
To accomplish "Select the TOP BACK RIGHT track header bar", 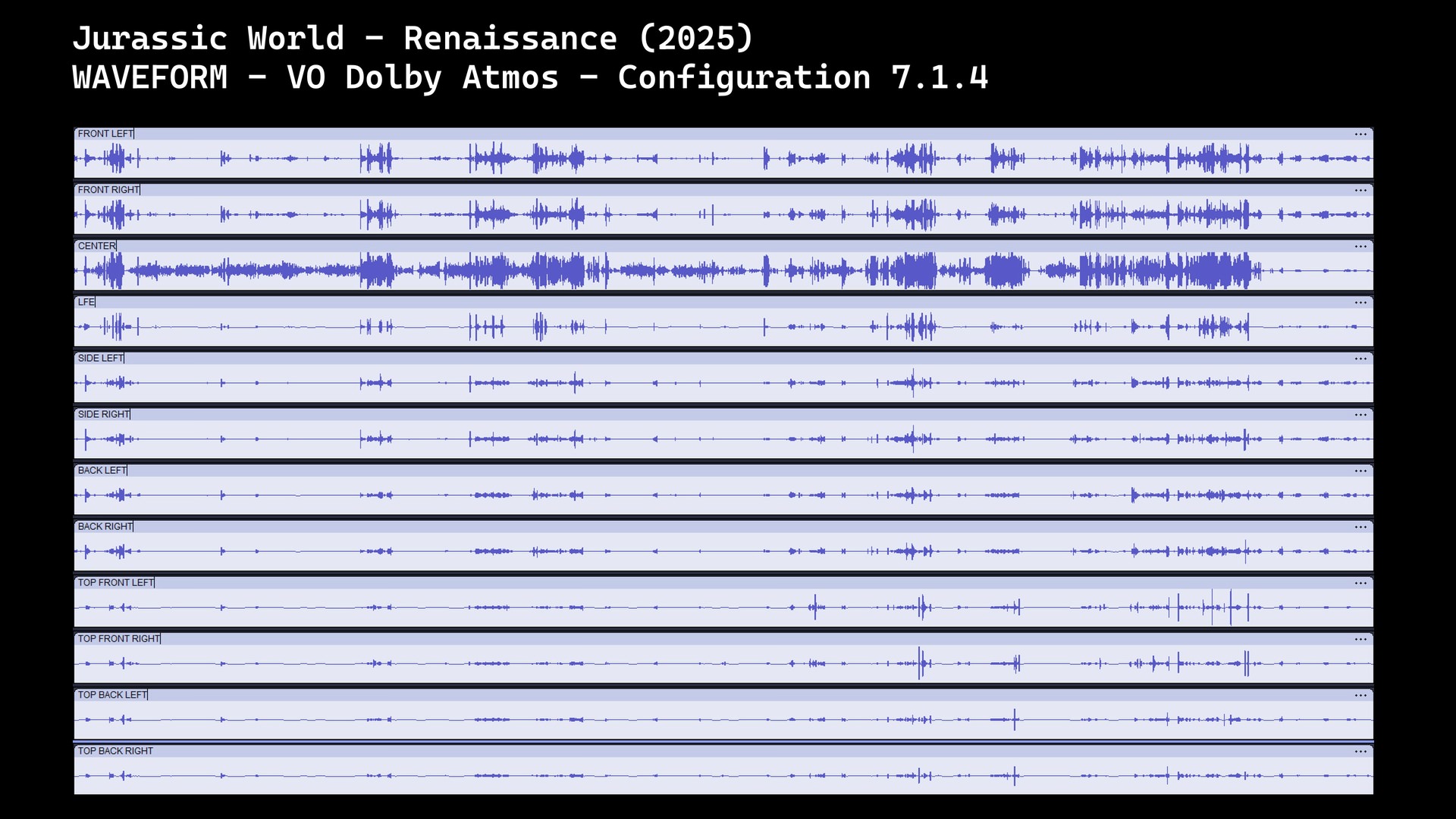I will (720, 752).
